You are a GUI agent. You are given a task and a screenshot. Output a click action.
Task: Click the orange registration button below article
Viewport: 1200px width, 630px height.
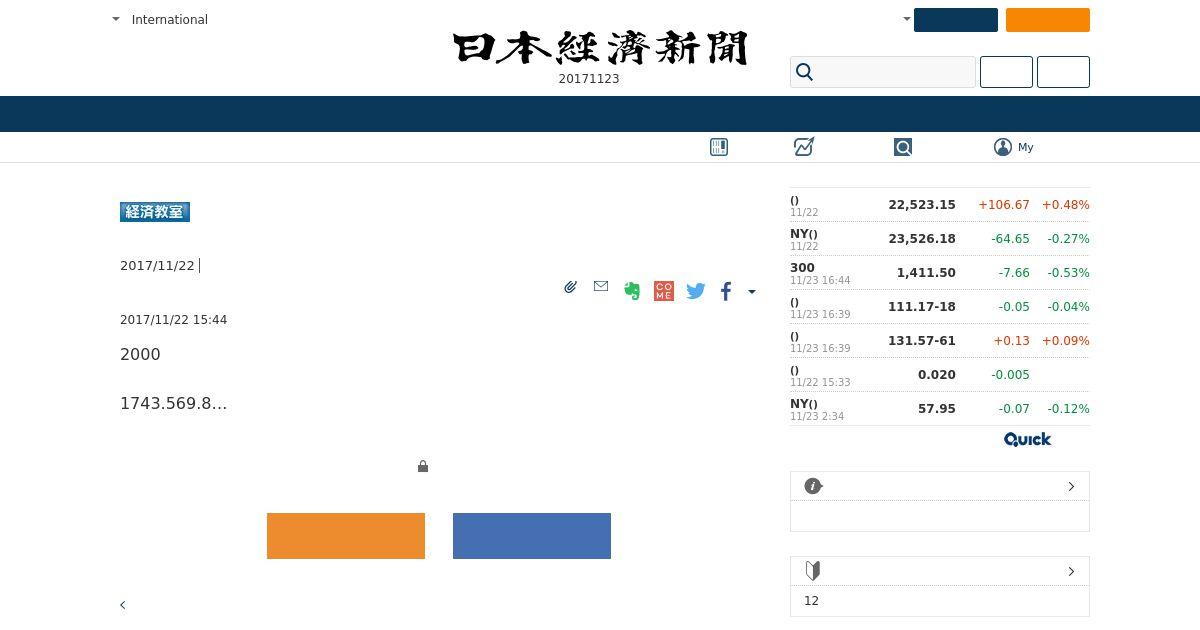click(x=346, y=536)
